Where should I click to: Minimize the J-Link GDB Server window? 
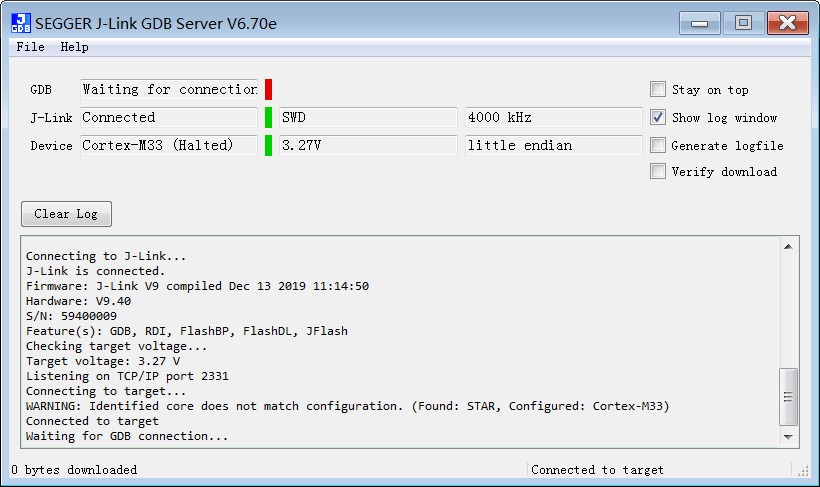click(700, 24)
